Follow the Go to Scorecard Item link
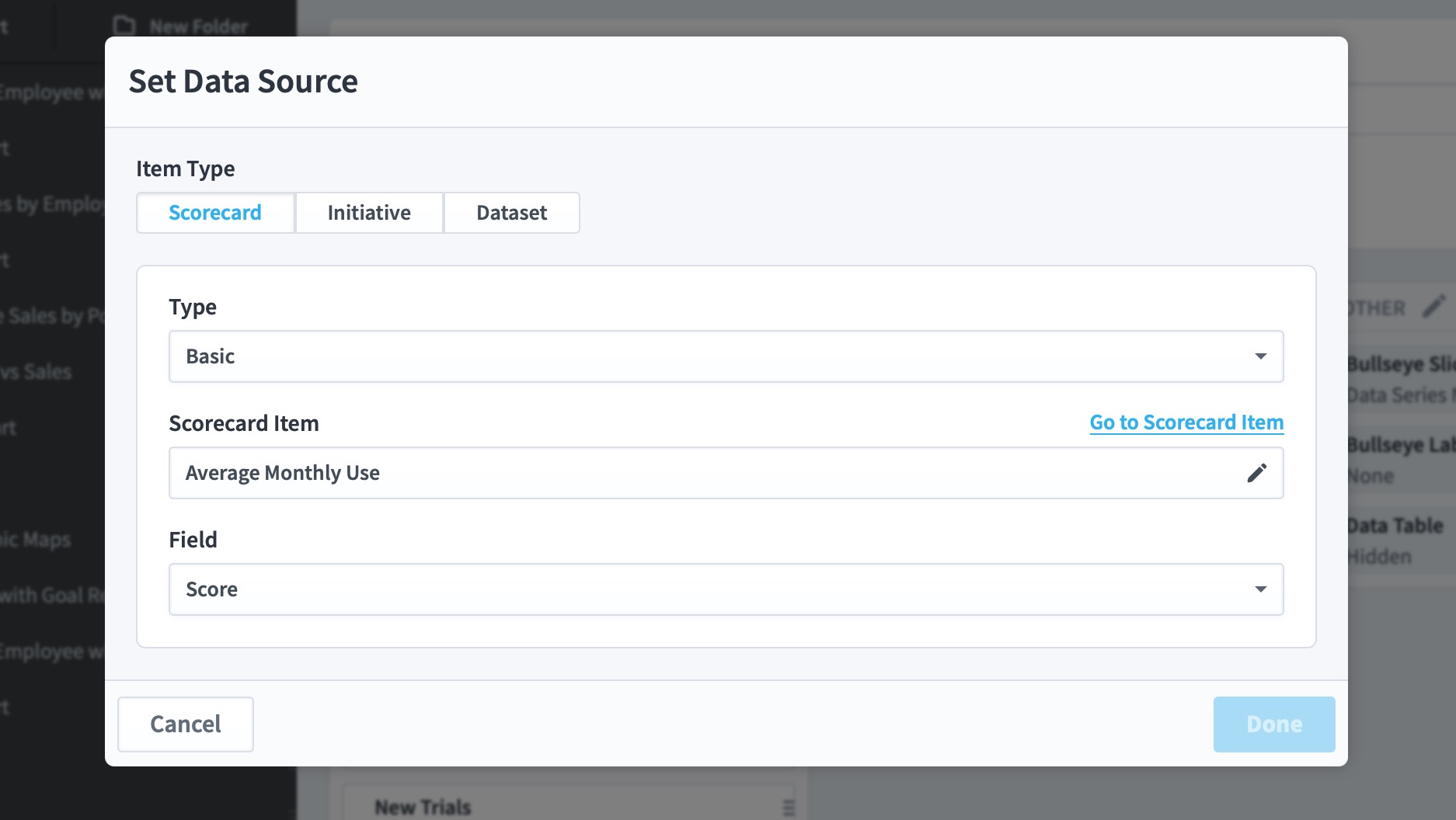 [1186, 422]
